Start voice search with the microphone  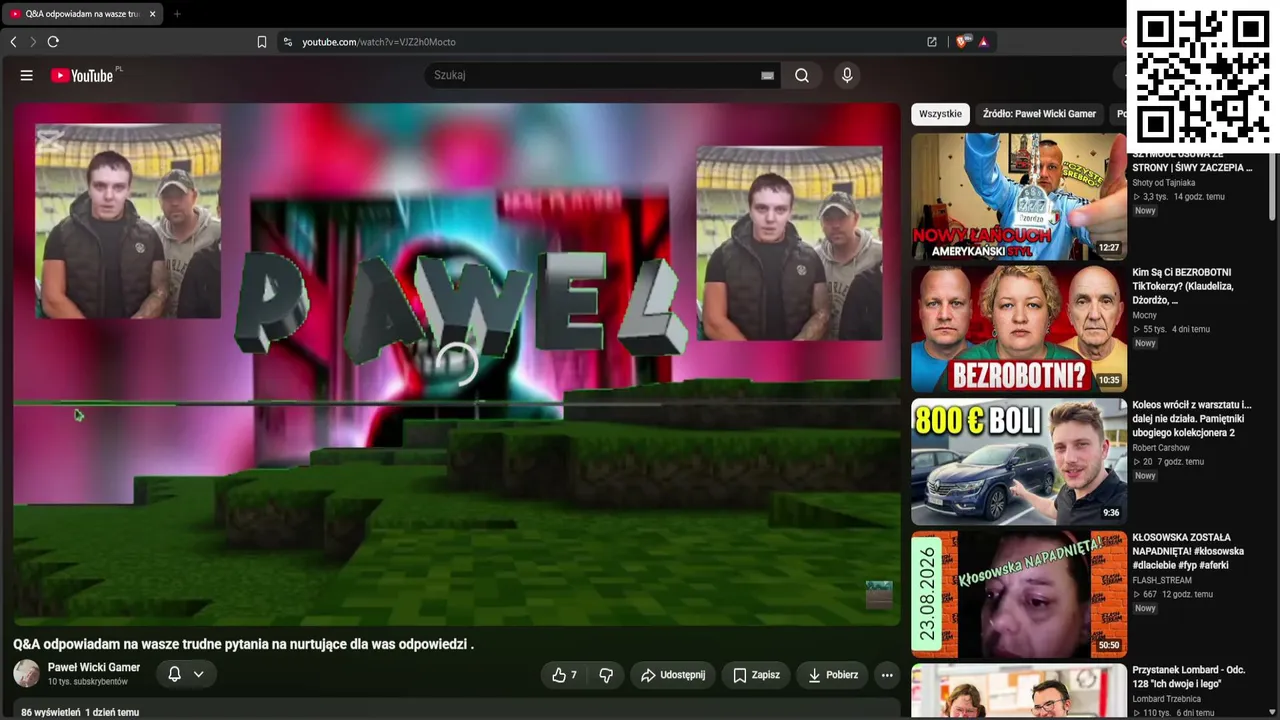click(x=847, y=75)
